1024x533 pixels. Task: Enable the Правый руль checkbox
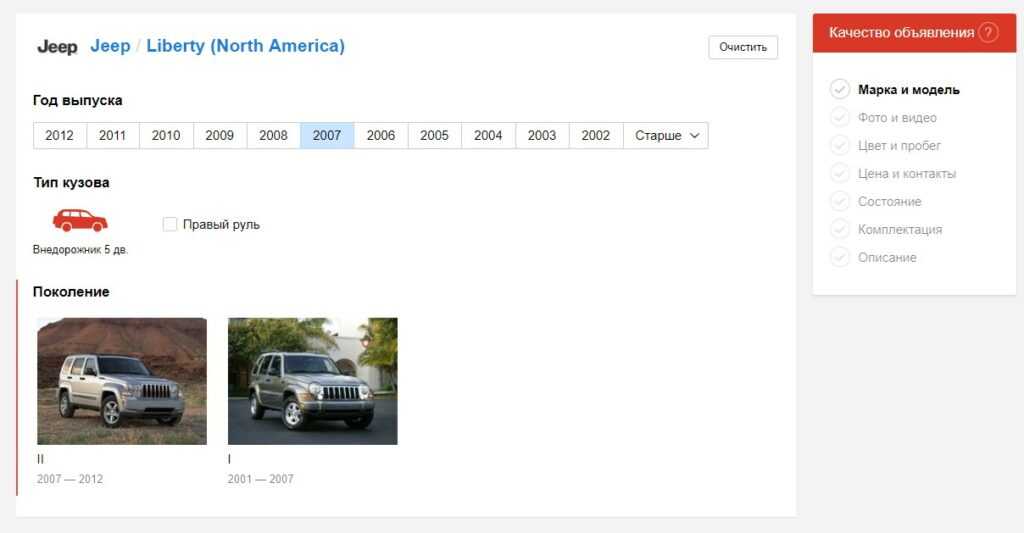click(x=170, y=224)
